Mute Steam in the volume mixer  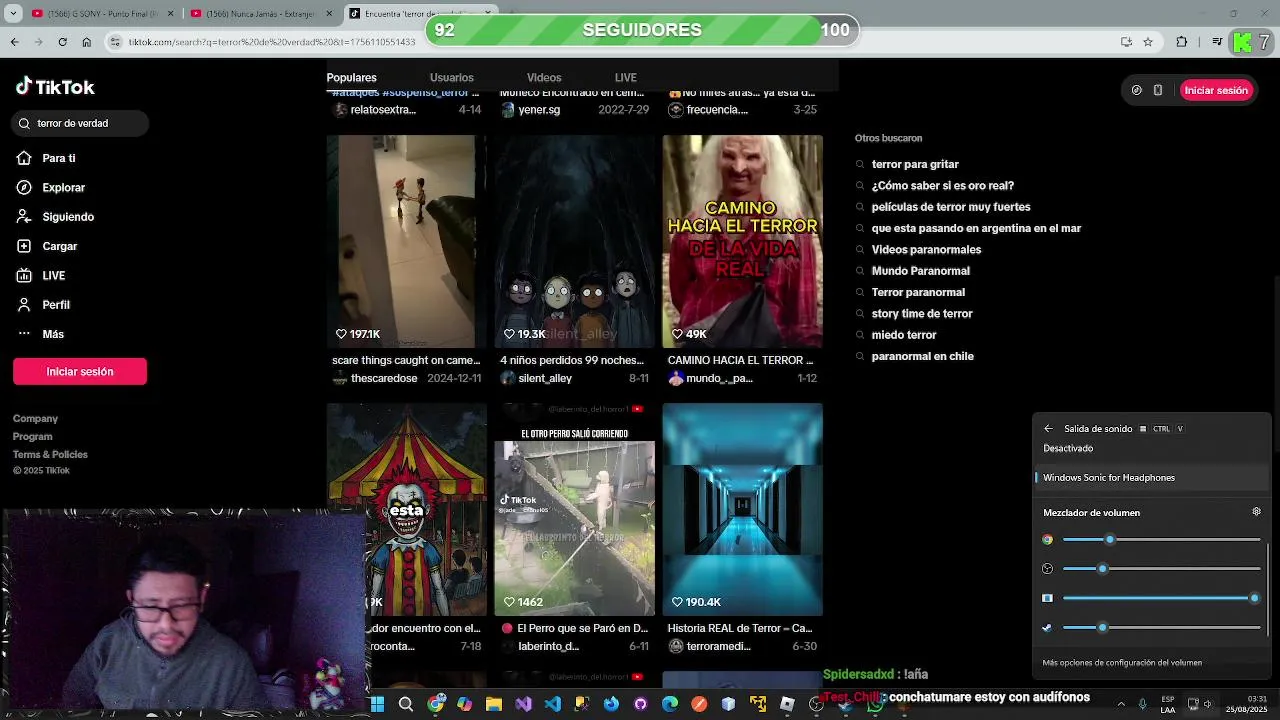(x=1047, y=628)
